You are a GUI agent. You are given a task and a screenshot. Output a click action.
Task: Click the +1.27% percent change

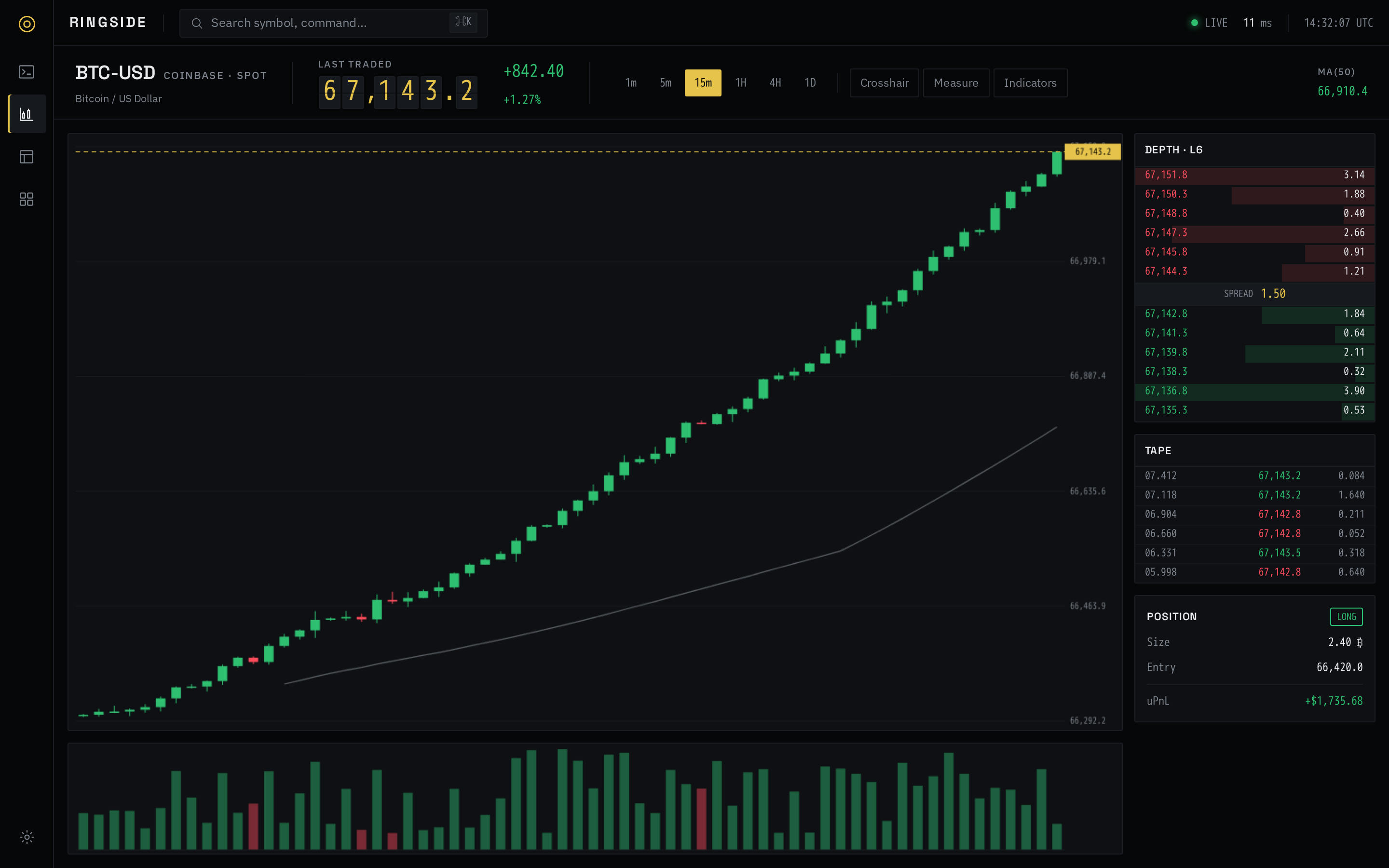click(x=522, y=99)
